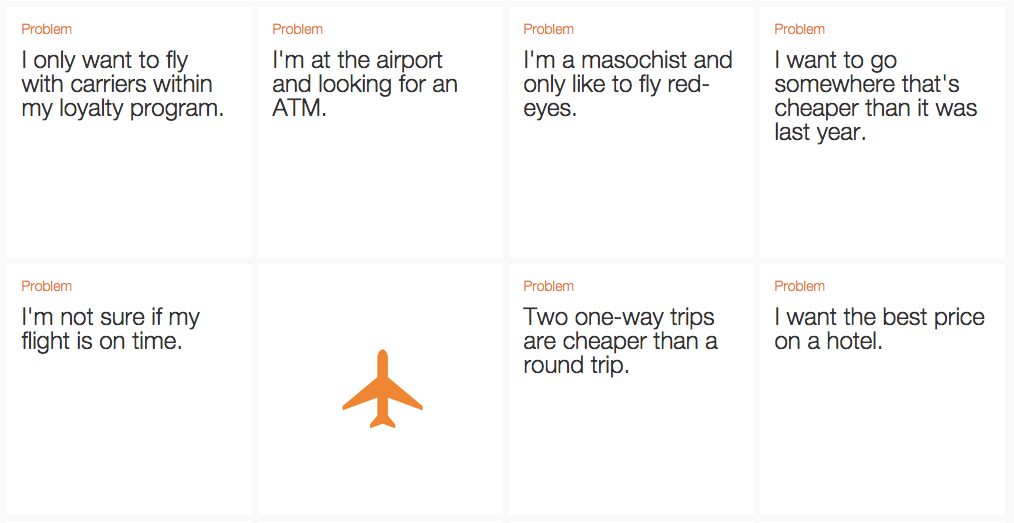Select text 'Two one-way trips are cheaper'
Image resolution: width=1014 pixels, height=523 pixels.
point(620,329)
